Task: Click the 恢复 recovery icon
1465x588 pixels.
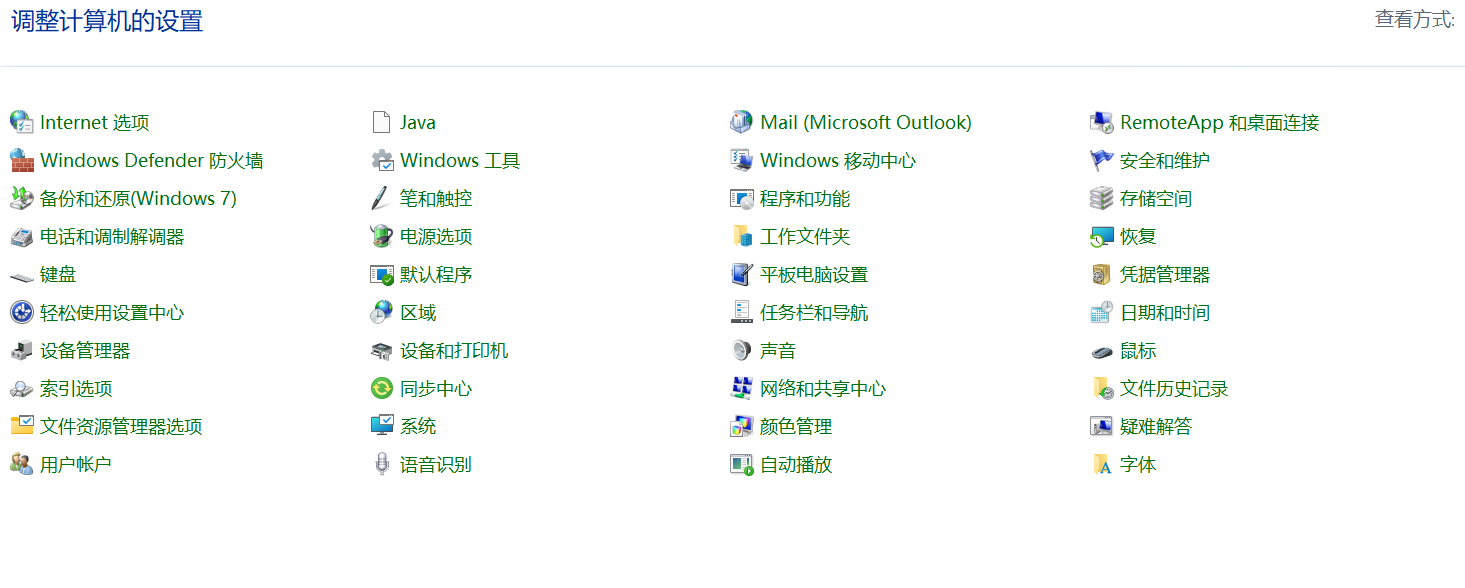Action: (1102, 236)
